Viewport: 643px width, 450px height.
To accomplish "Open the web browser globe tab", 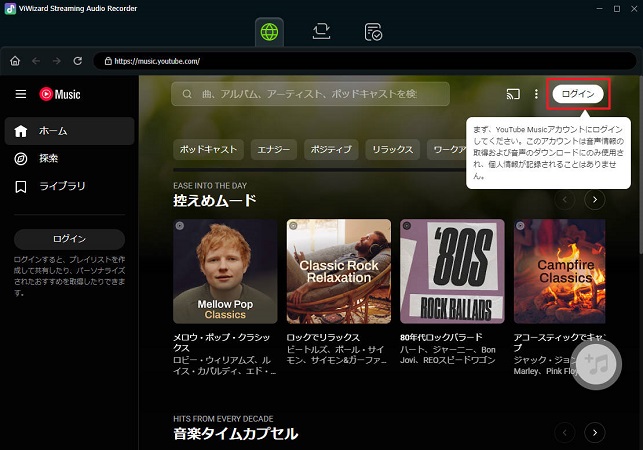I will point(269,32).
